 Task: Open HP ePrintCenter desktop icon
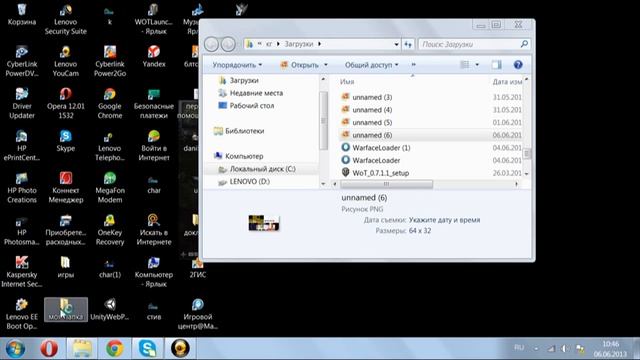22,145
